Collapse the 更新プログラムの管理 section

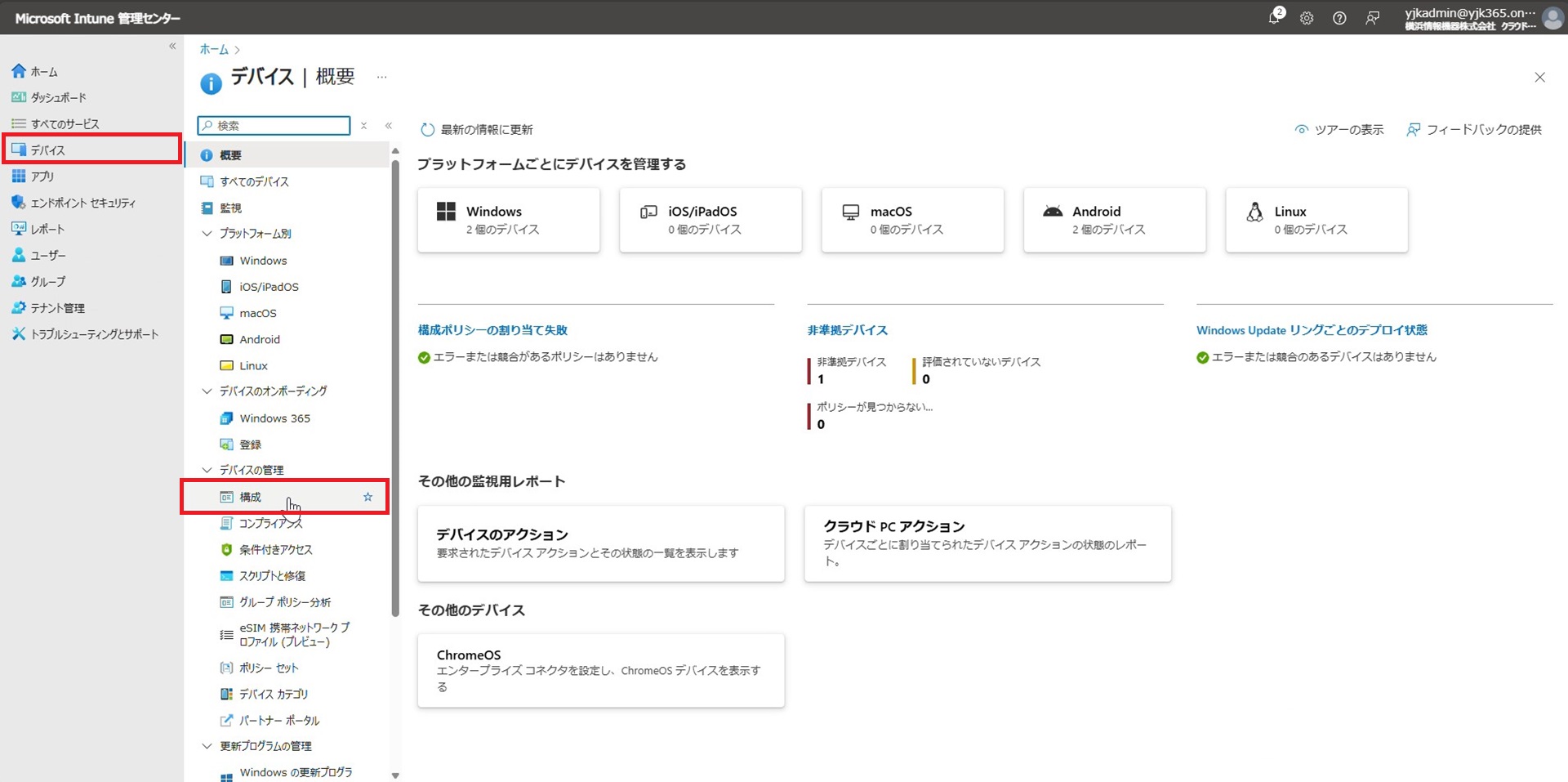click(x=207, y=746)
